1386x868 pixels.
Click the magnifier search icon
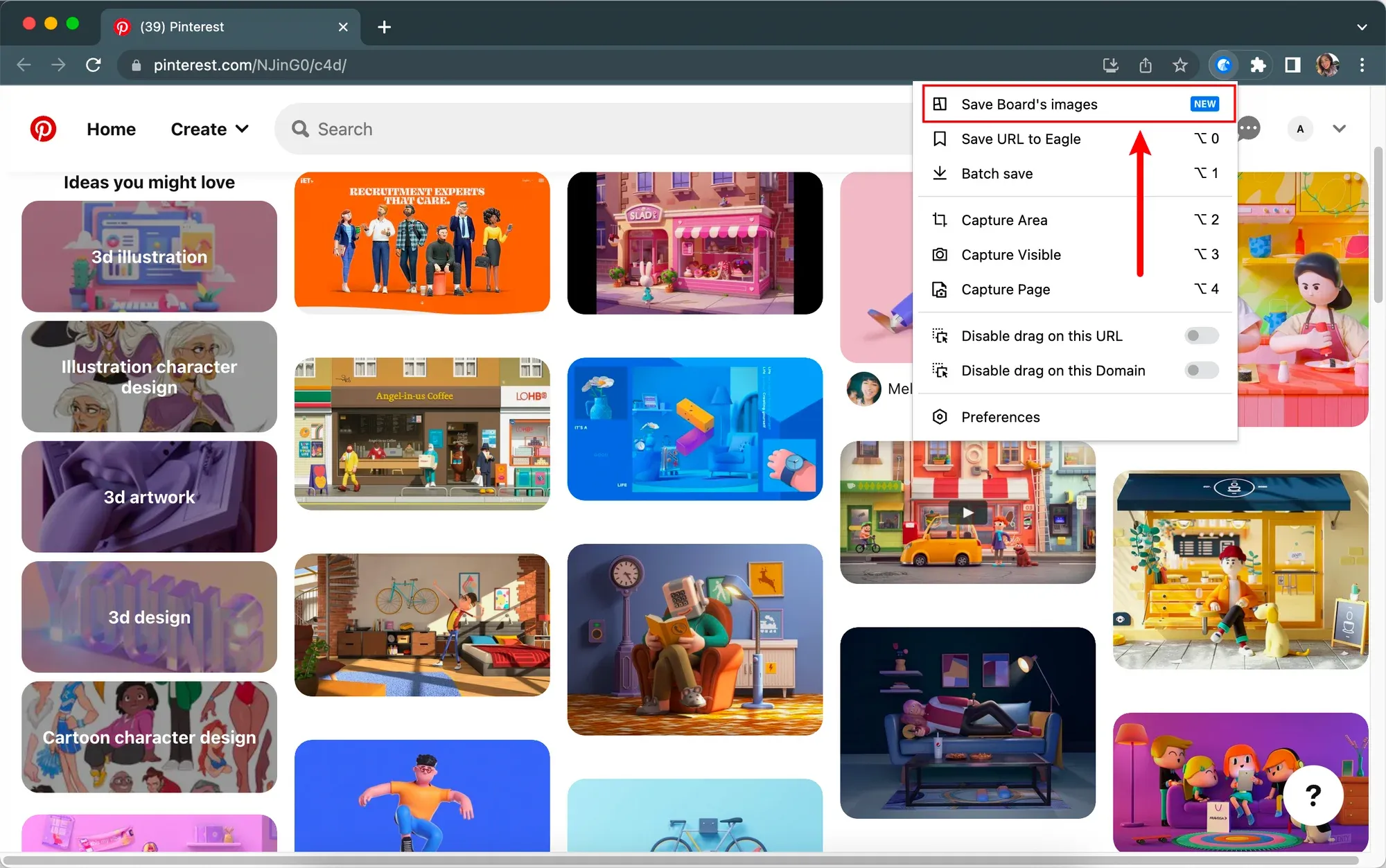point(300,129)
